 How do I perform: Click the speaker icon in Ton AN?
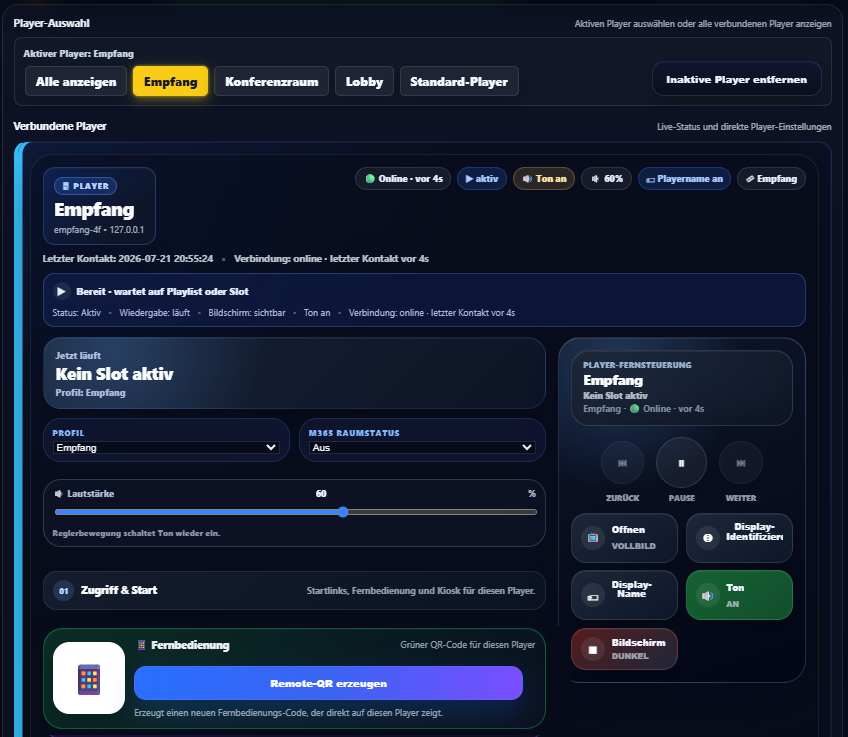pos(707,596)
